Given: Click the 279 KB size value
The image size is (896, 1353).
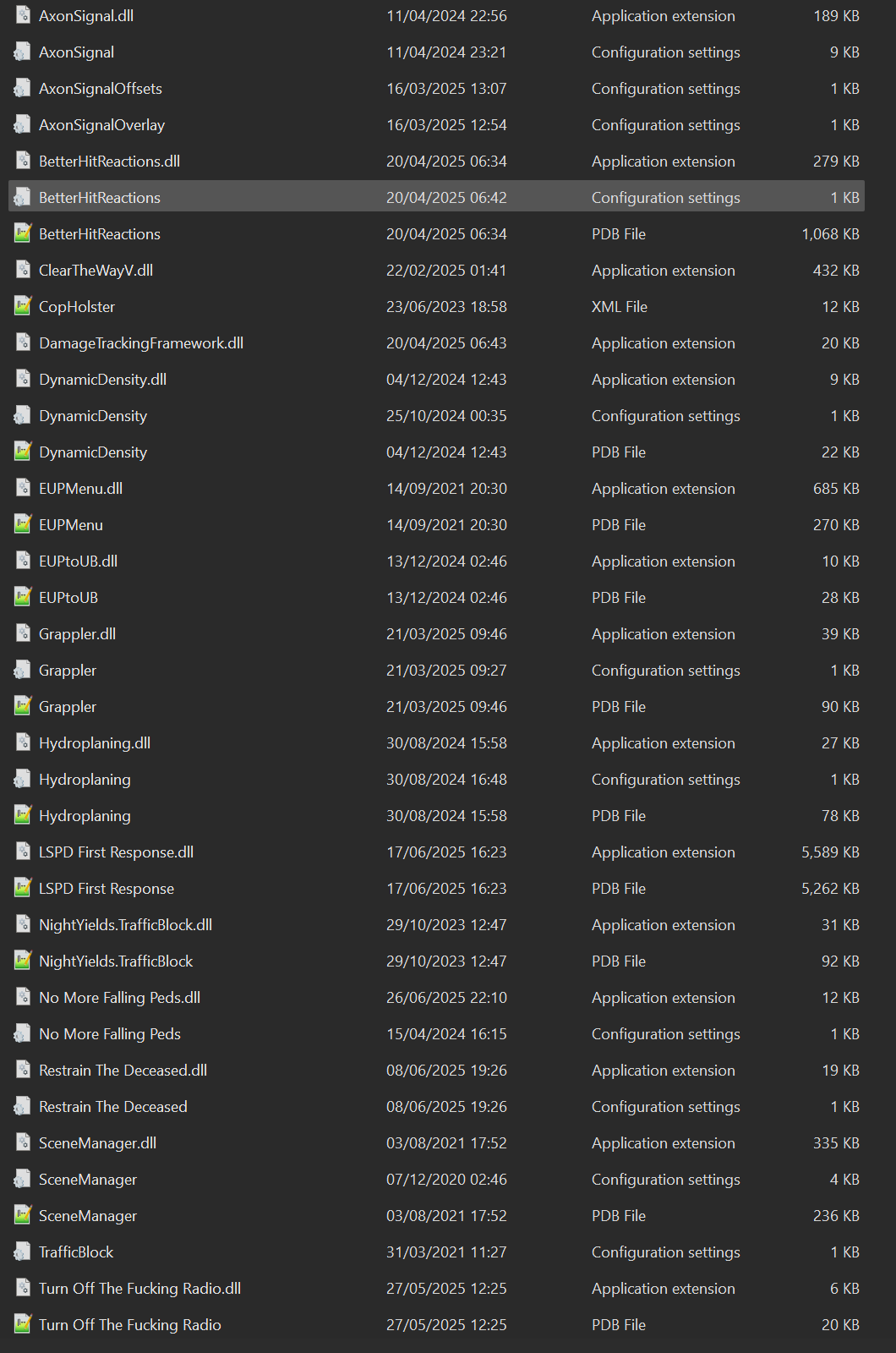Looking at the screenshot, I should pyautogui.click(x=836, y=162).
